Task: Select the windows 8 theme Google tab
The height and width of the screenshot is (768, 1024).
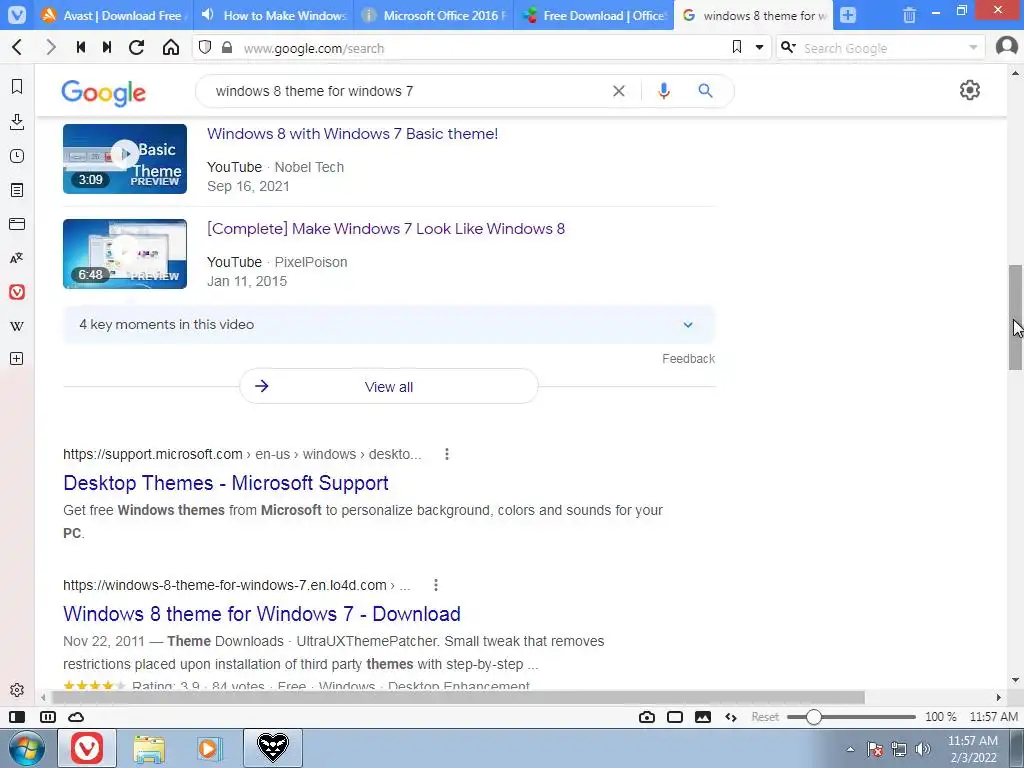Action: (754, 15)
